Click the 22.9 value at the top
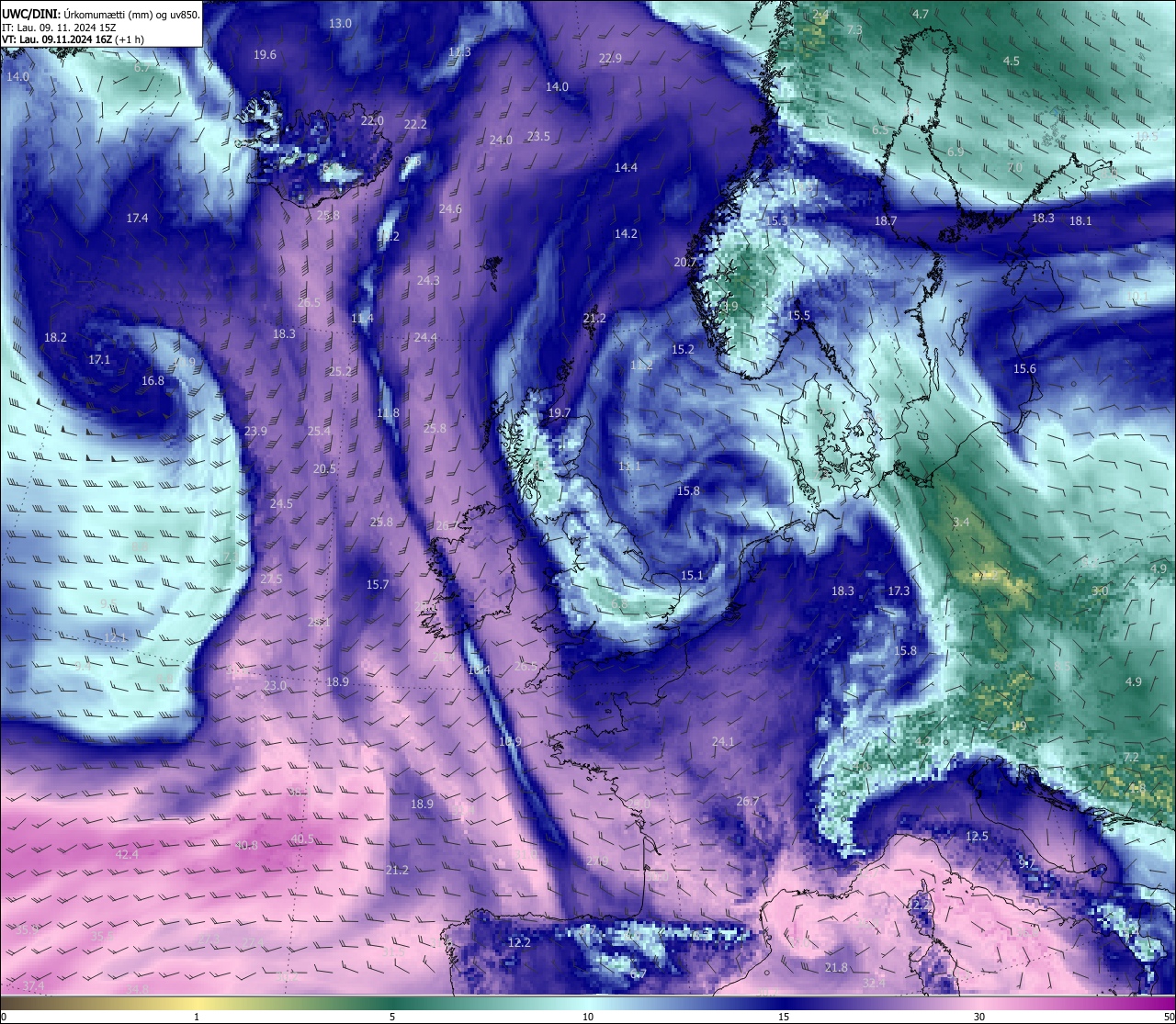1176x1024 pixels. [x=610, y=58]
